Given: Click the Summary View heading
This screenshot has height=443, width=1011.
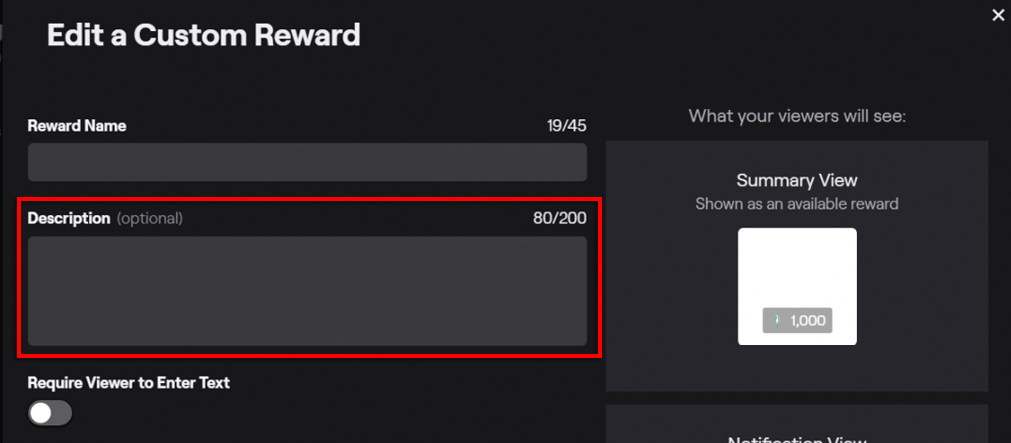Looking at the screenshot, I should 797,181.
